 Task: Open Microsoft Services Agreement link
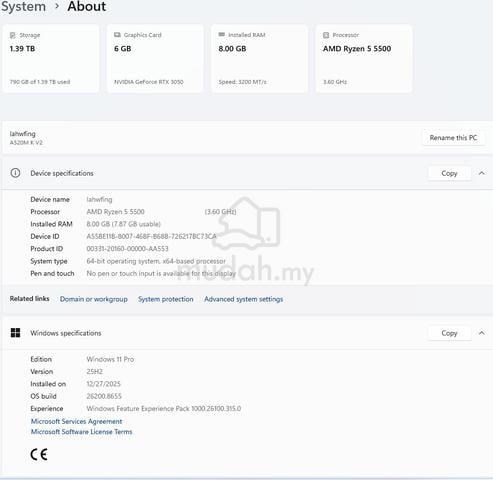click(76, 421)
